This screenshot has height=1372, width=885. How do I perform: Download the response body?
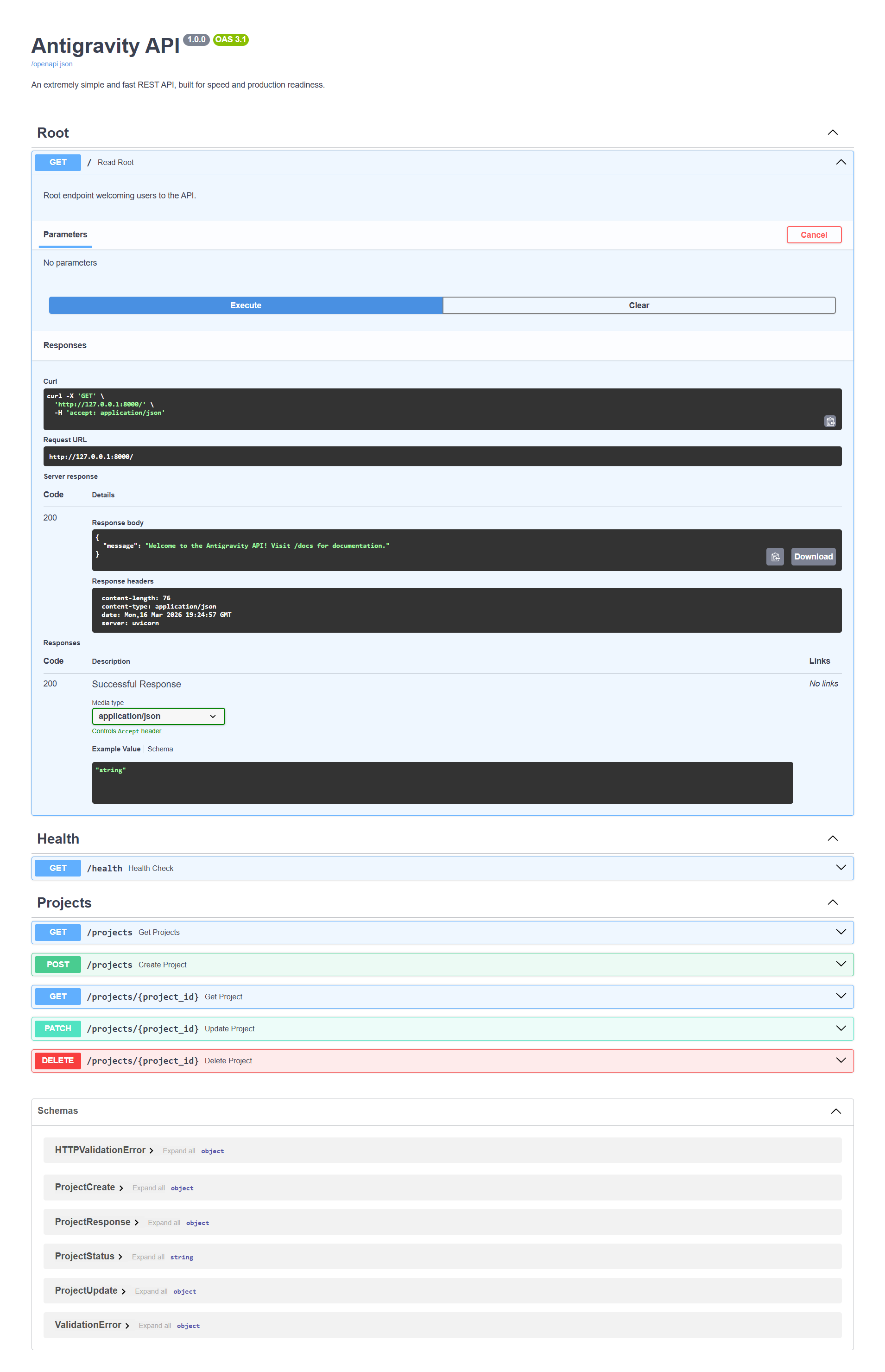(813, 556)
